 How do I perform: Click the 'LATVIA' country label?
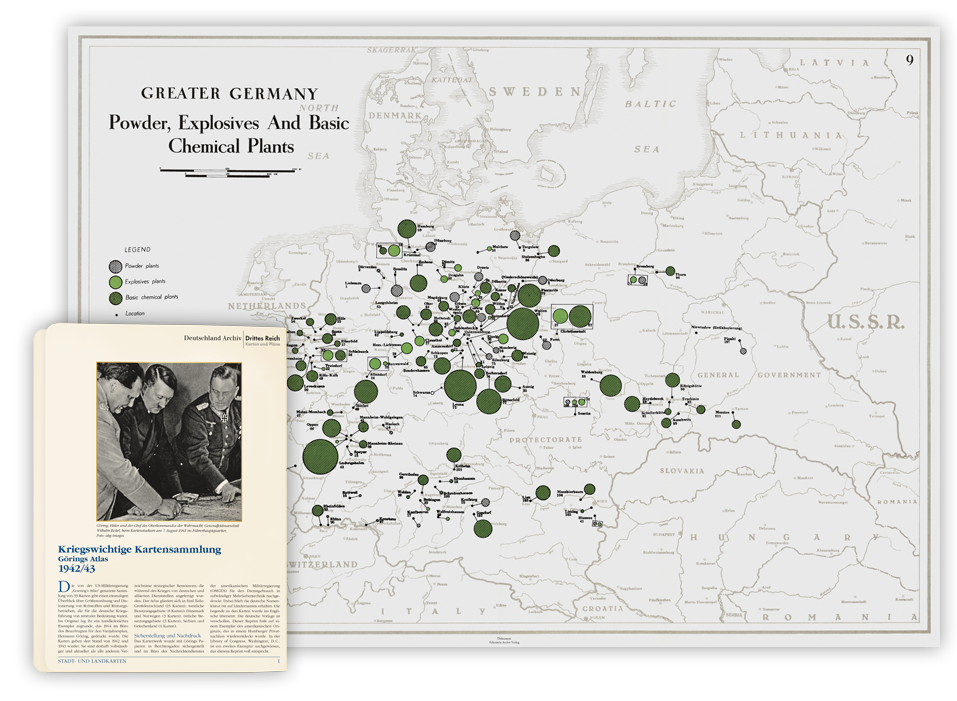pos(834,62)
